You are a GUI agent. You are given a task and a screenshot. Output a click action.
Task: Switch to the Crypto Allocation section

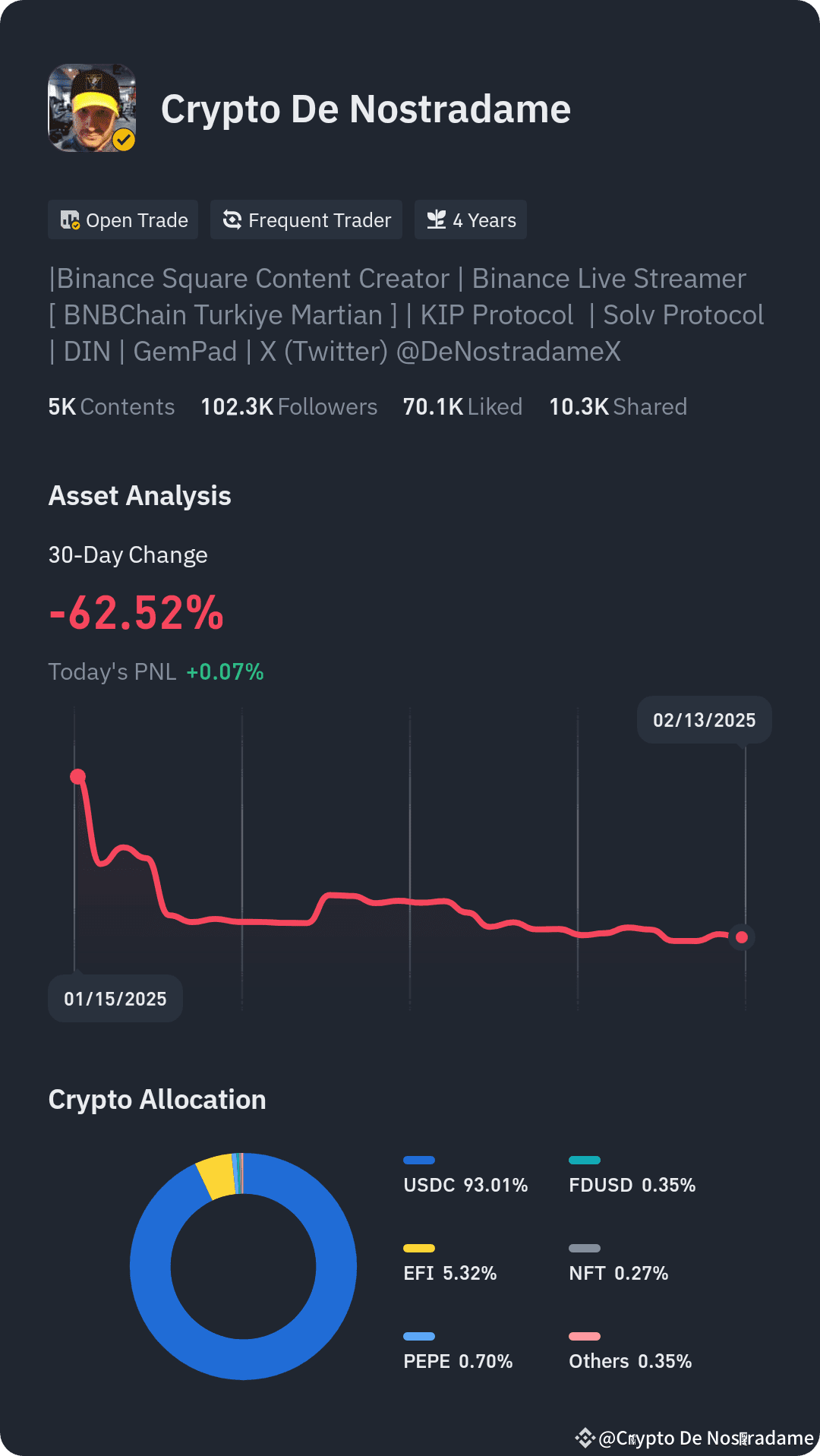156,1099
